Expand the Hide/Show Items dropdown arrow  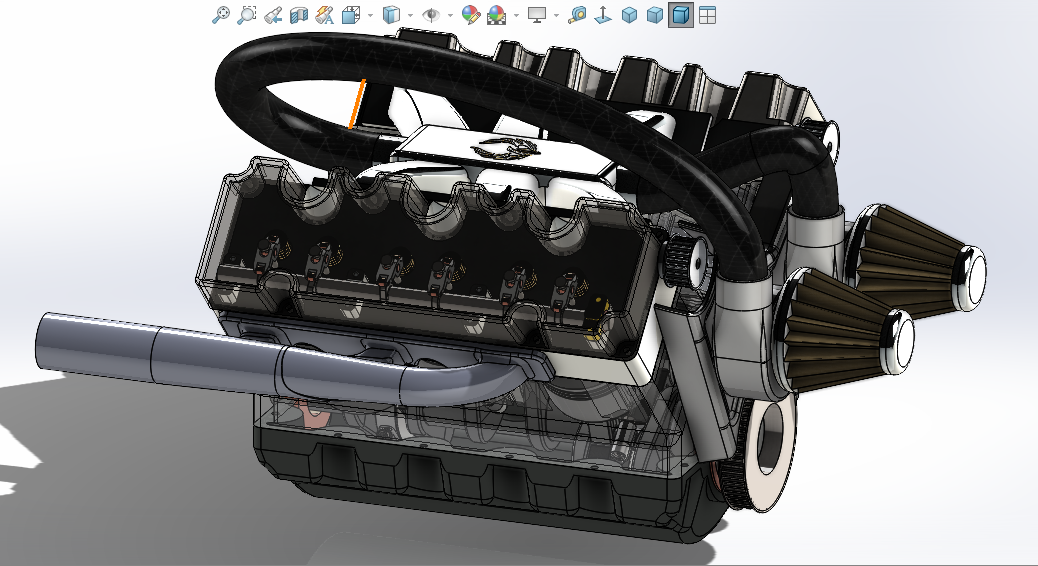click(450, 15)
